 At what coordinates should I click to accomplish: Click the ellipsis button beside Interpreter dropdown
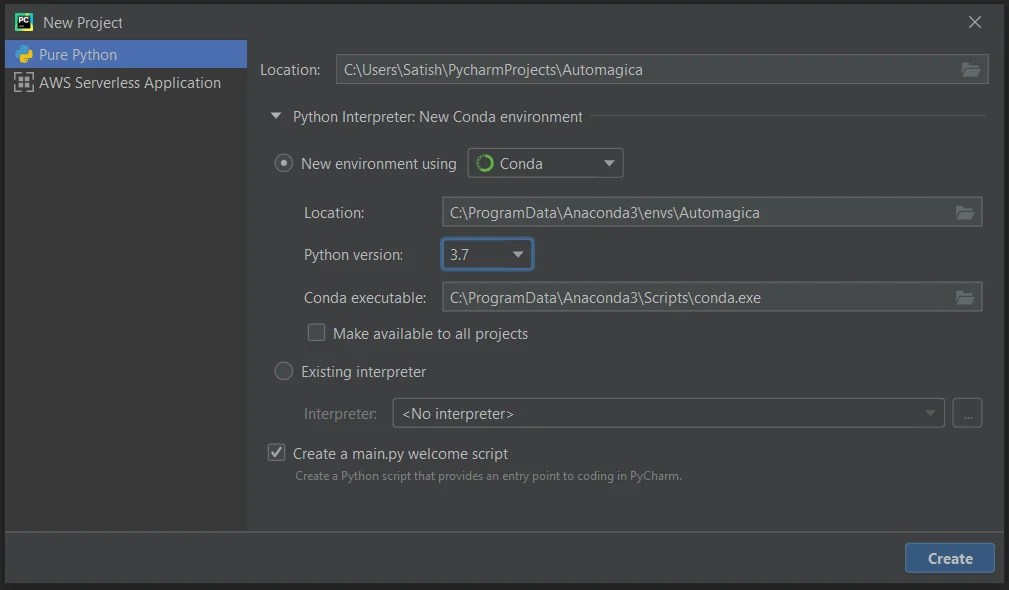[967, 413]
